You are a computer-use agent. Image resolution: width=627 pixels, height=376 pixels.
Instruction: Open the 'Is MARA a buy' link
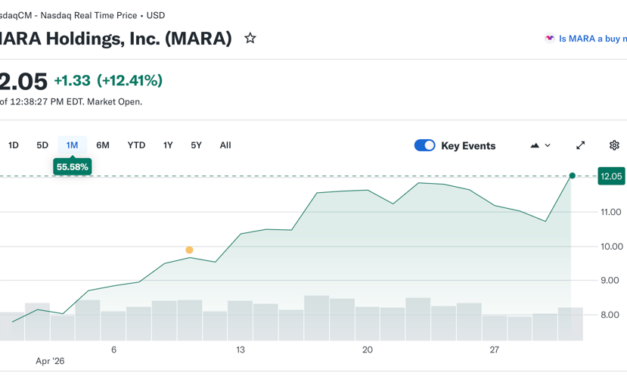pos(593,38)
